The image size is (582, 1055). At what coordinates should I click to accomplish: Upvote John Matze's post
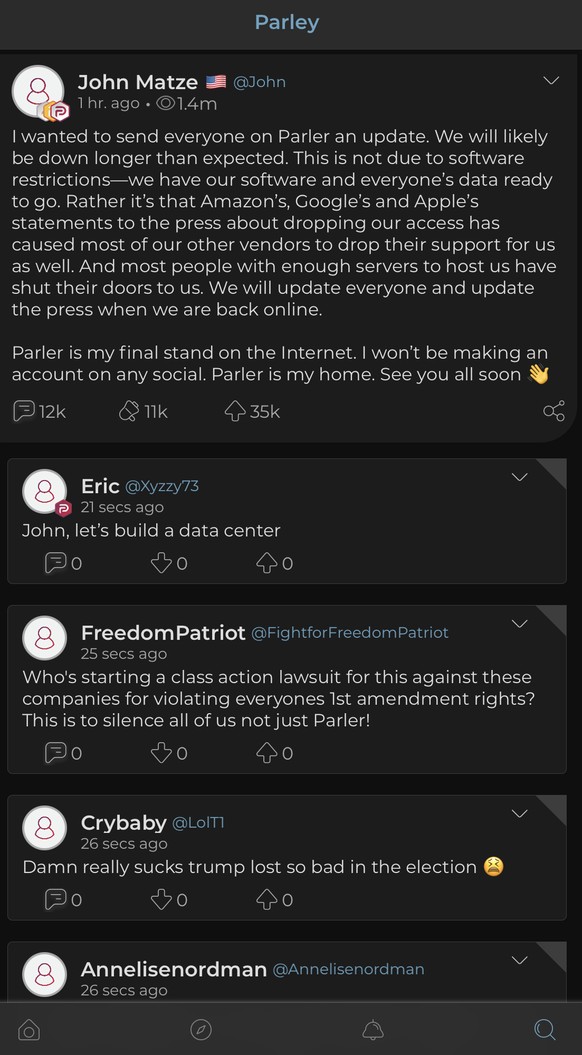(x=235, y=411)
